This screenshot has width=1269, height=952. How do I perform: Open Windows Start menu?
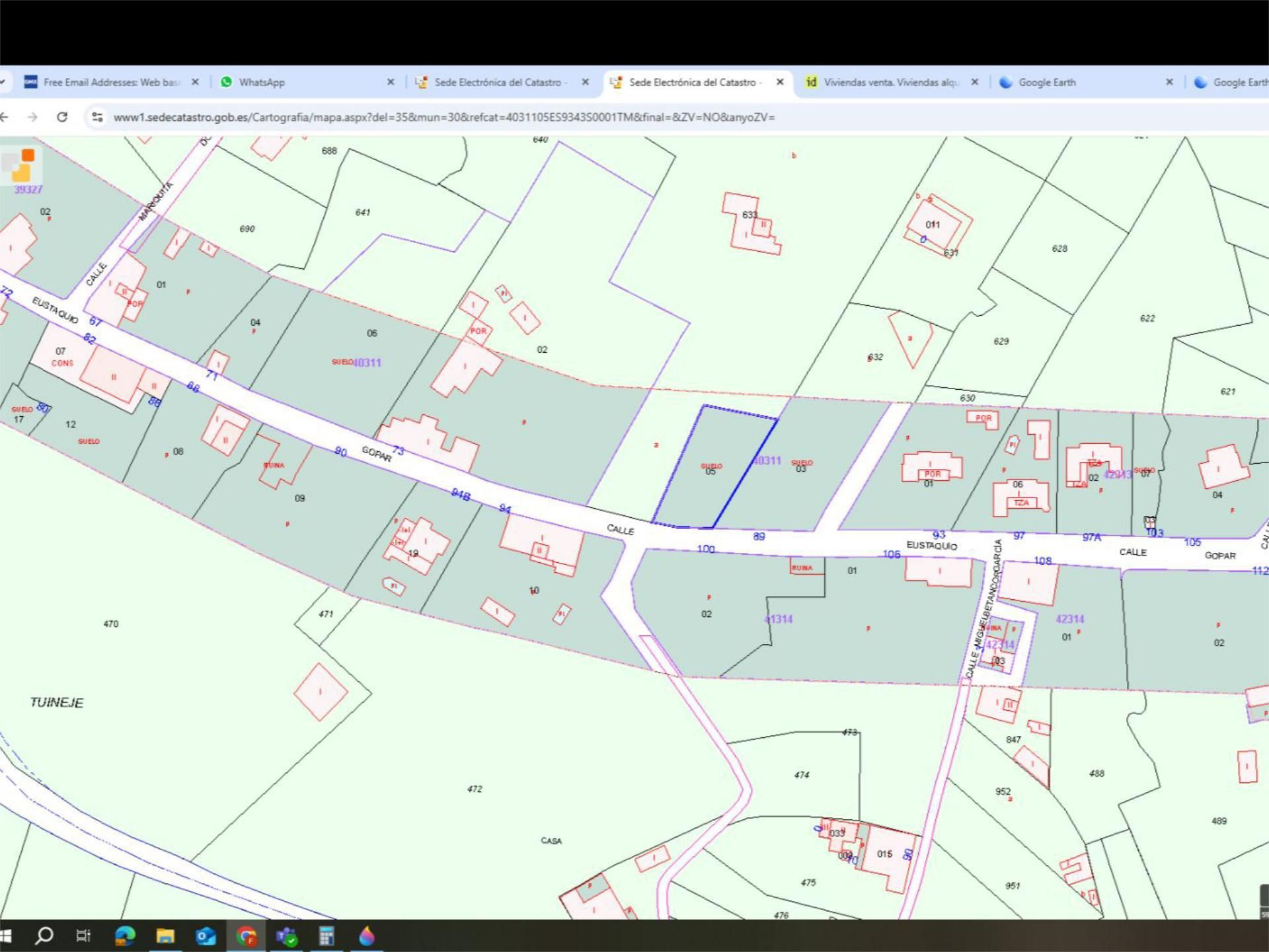click(5, 936)
